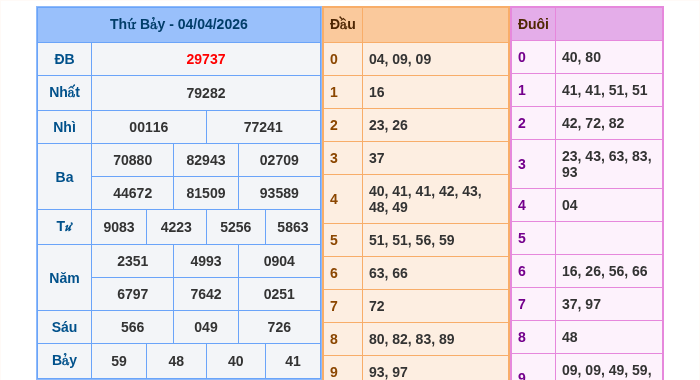This screenshot has height=380, width=700.
Task: Select seventh prize number 48 in Bảy row
Action: [x=176, y=361]
